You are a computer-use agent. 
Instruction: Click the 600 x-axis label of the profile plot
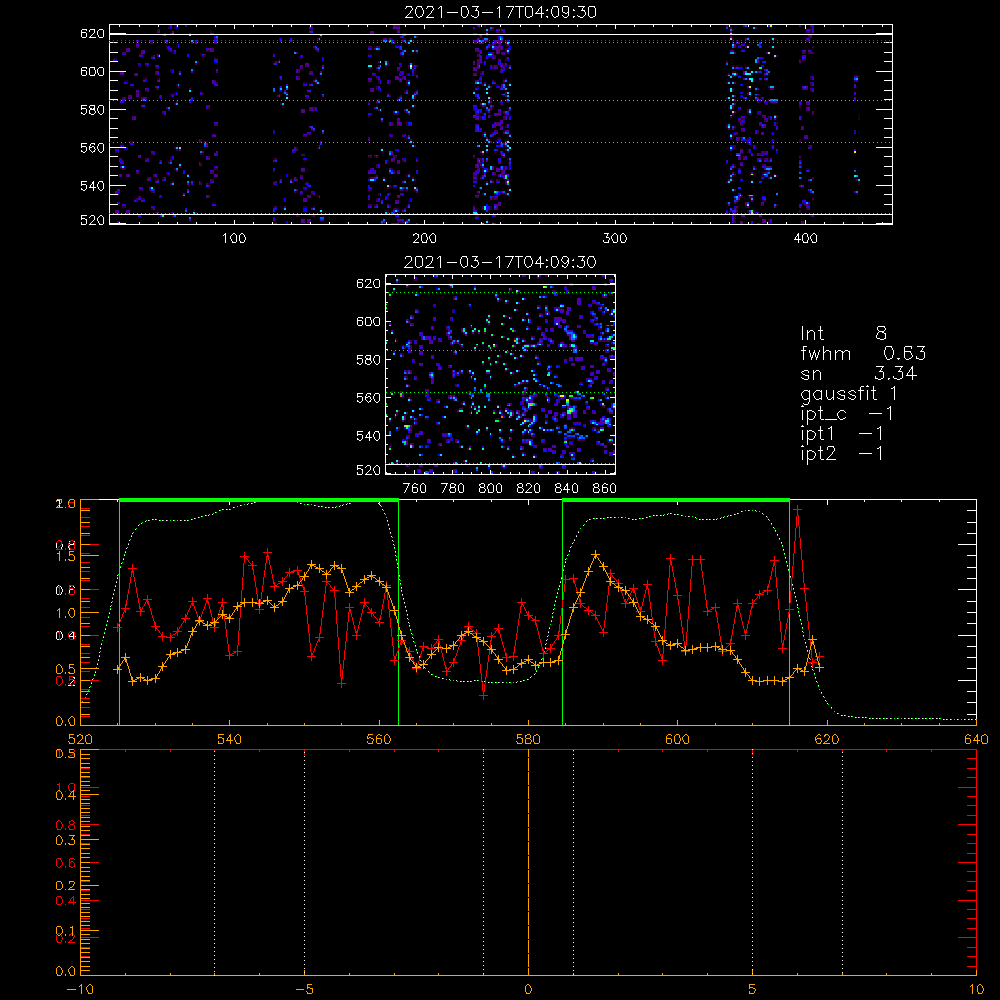click(678, 740)
